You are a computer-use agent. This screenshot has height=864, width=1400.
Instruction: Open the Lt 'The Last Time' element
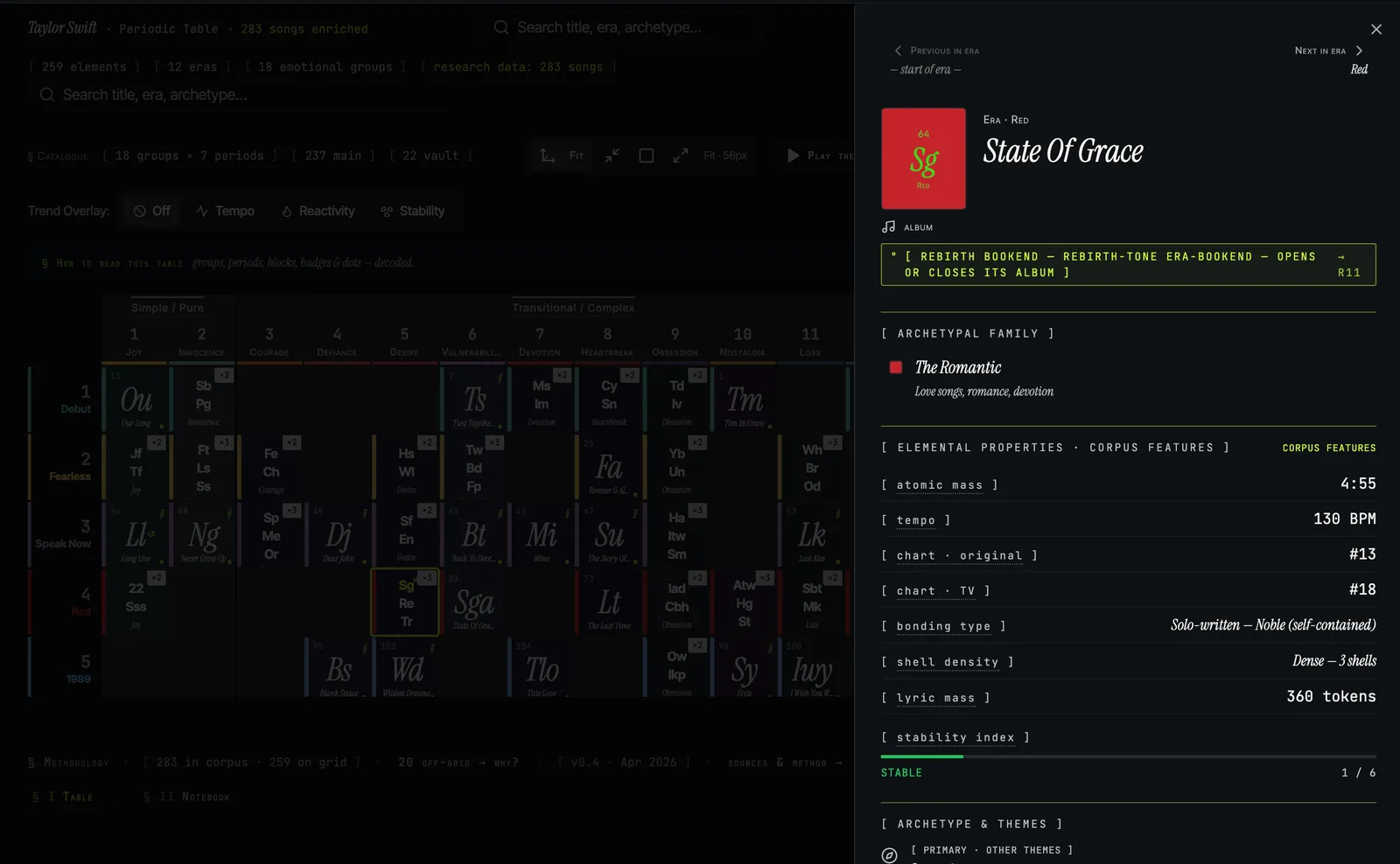coord(609,603)
